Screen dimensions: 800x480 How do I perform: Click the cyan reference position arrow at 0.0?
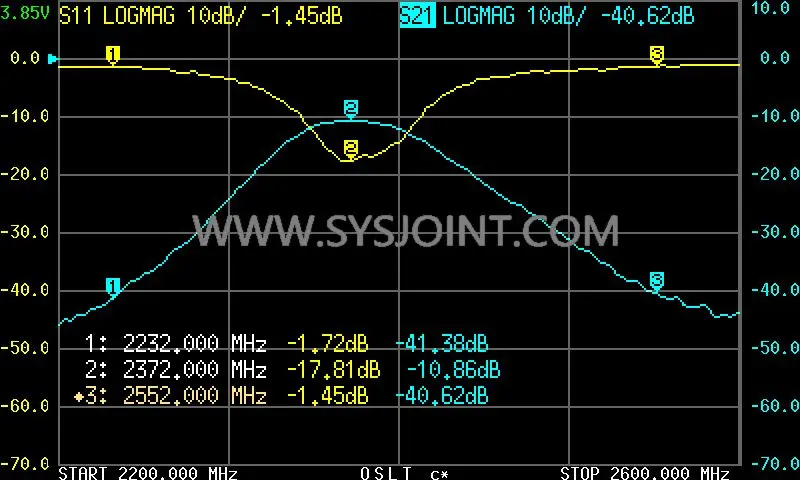pos(52,59)
